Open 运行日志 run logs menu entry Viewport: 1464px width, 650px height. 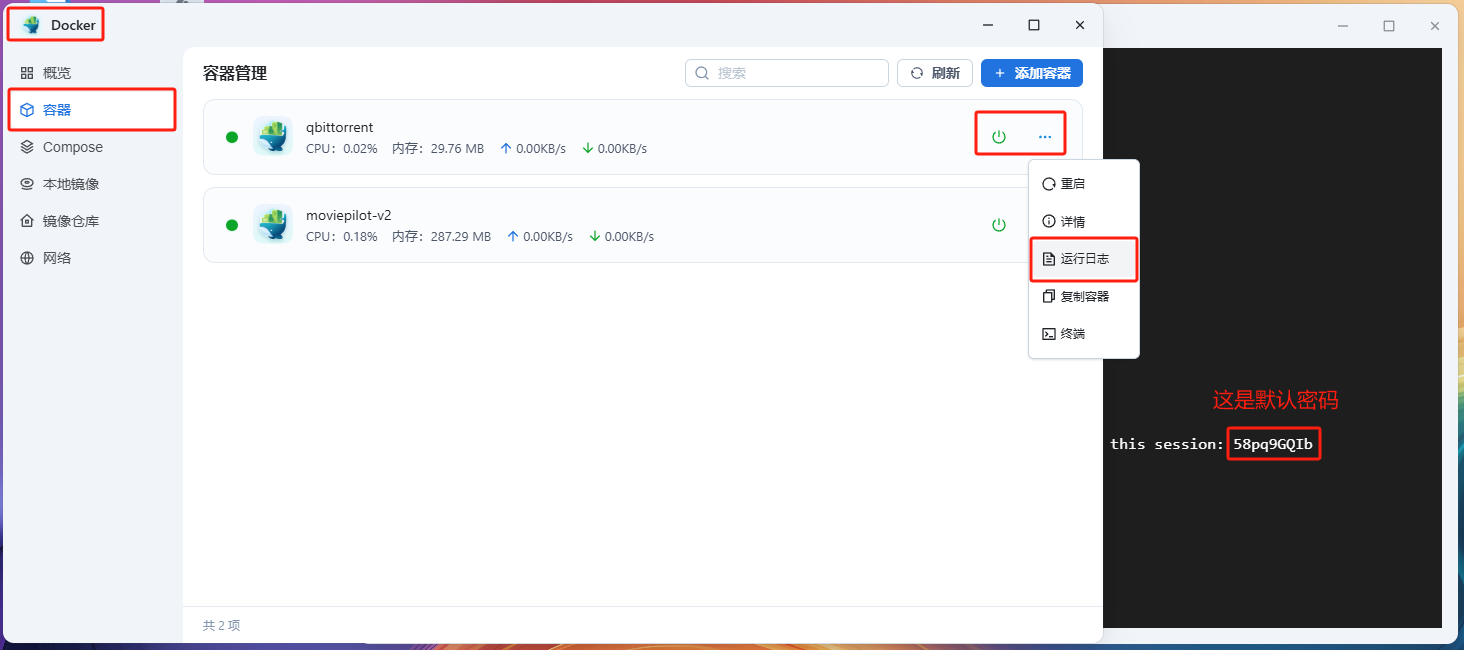[x=1084, y=259]
